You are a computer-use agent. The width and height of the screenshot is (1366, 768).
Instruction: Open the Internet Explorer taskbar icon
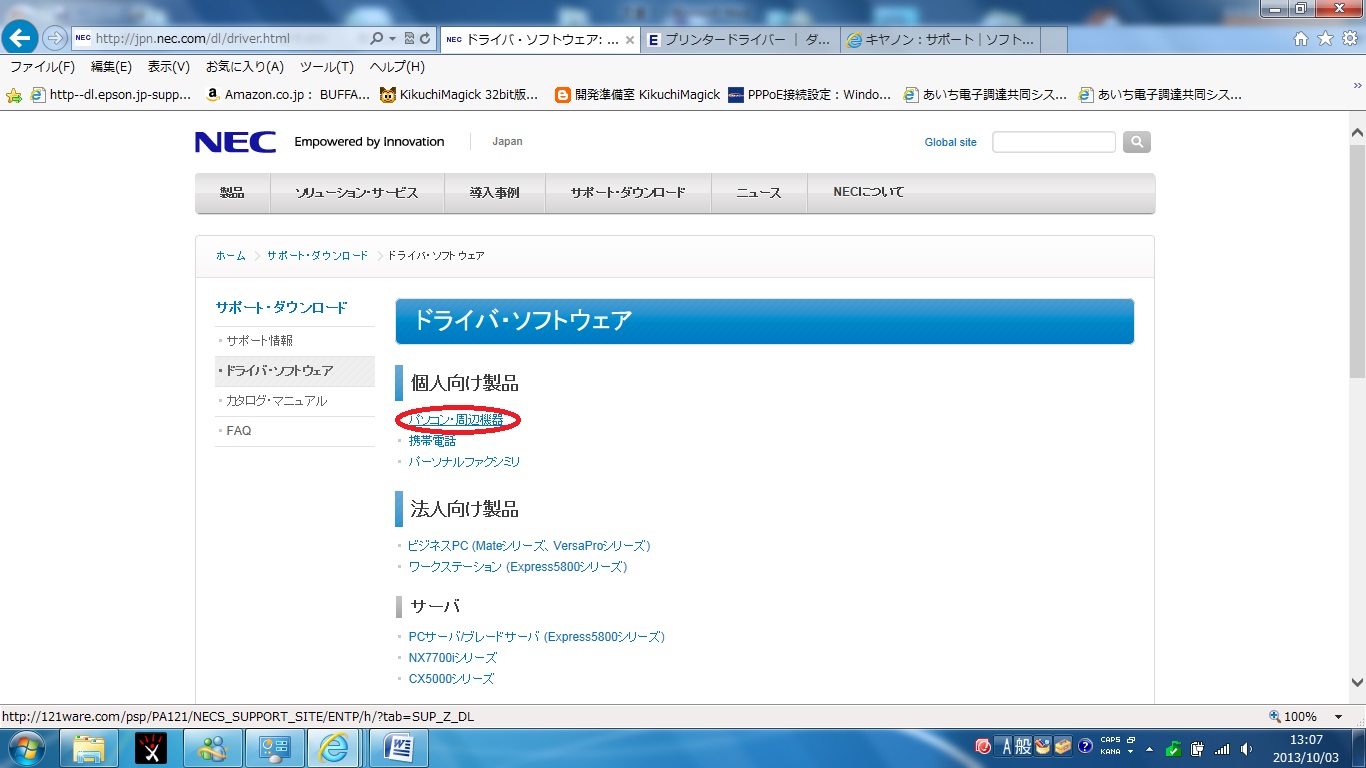coord(335,748)
